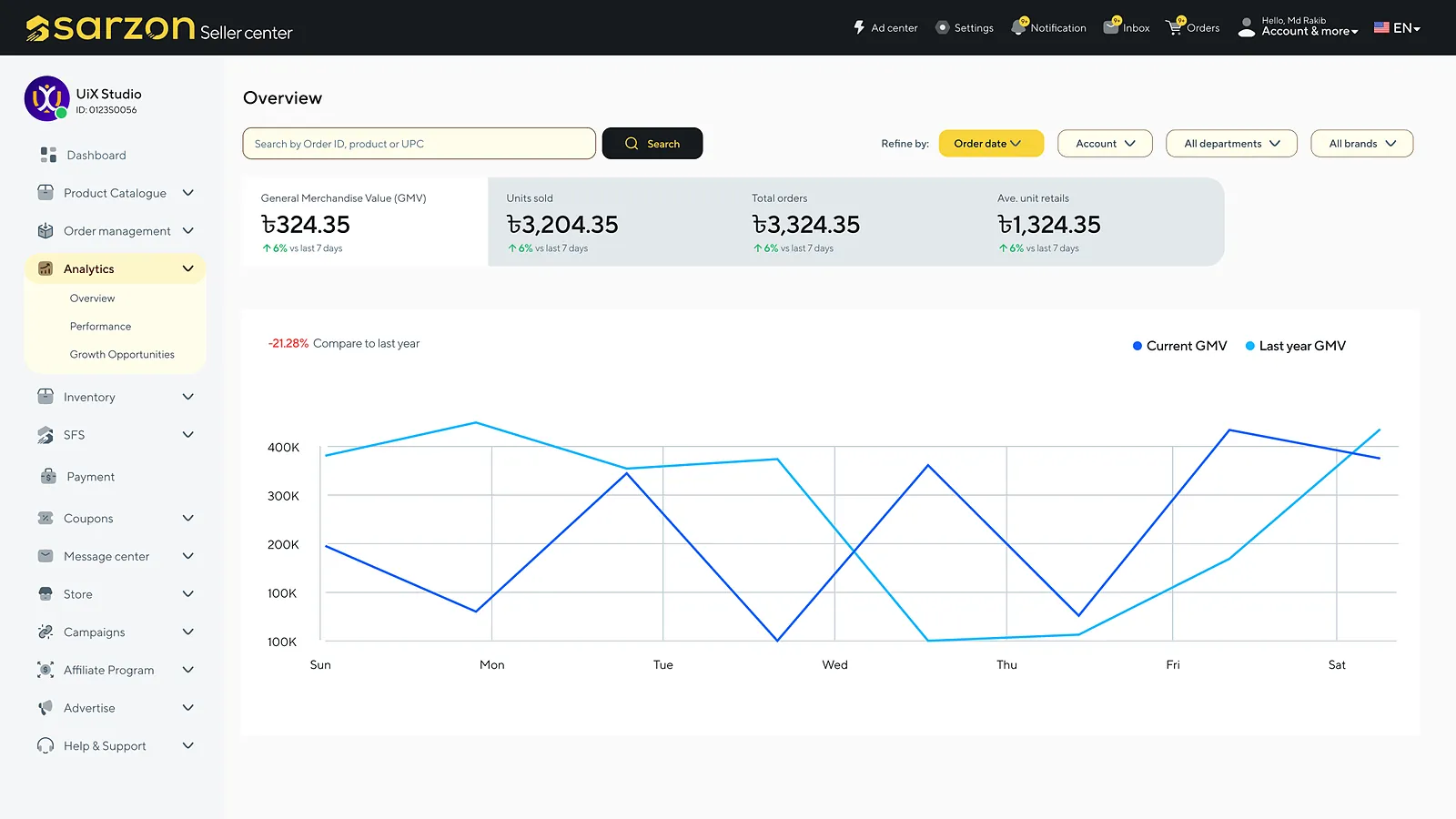Open the All departments dropdown
The image size is (1456, 819).
[1231, 144]
